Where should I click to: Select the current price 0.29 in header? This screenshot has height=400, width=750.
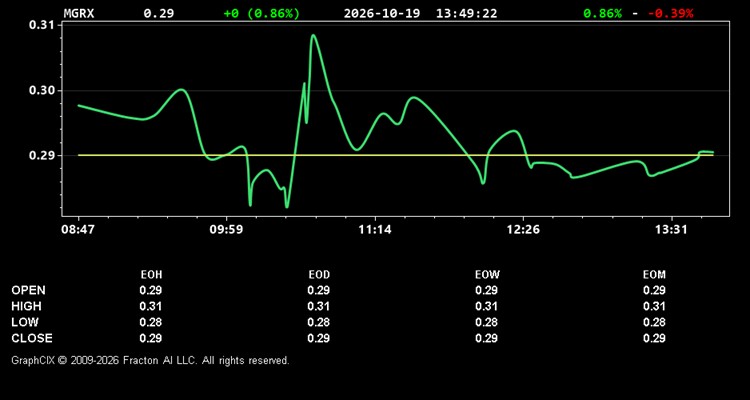(159, 13)
